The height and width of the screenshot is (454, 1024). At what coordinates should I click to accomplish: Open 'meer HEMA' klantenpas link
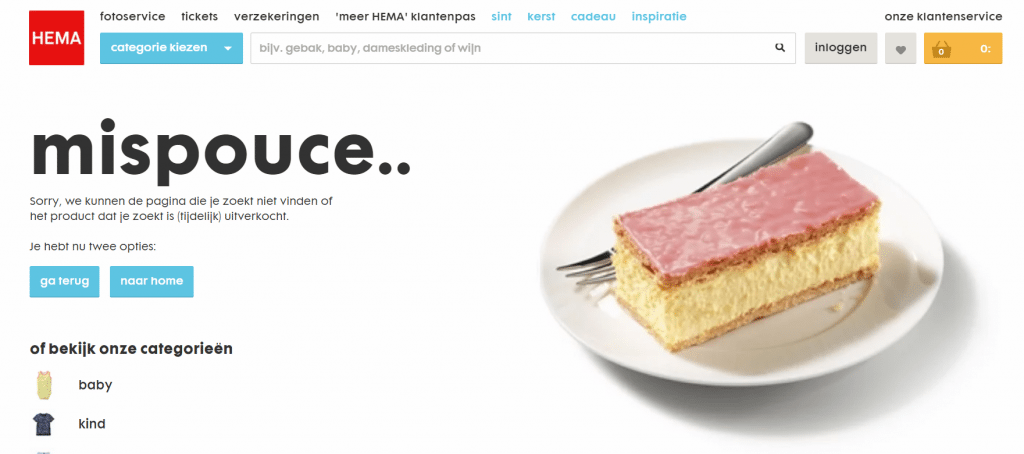(406, 16)
